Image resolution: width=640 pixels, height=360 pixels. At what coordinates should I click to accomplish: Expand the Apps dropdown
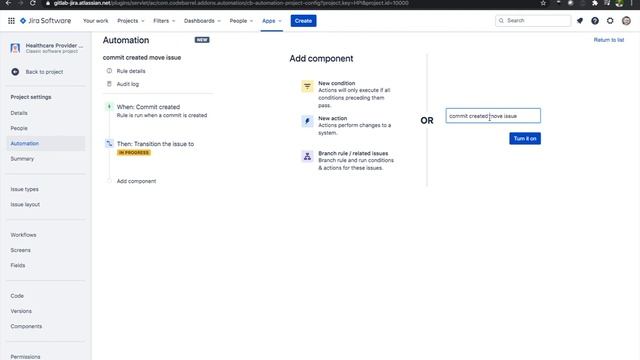pos(272,21)
